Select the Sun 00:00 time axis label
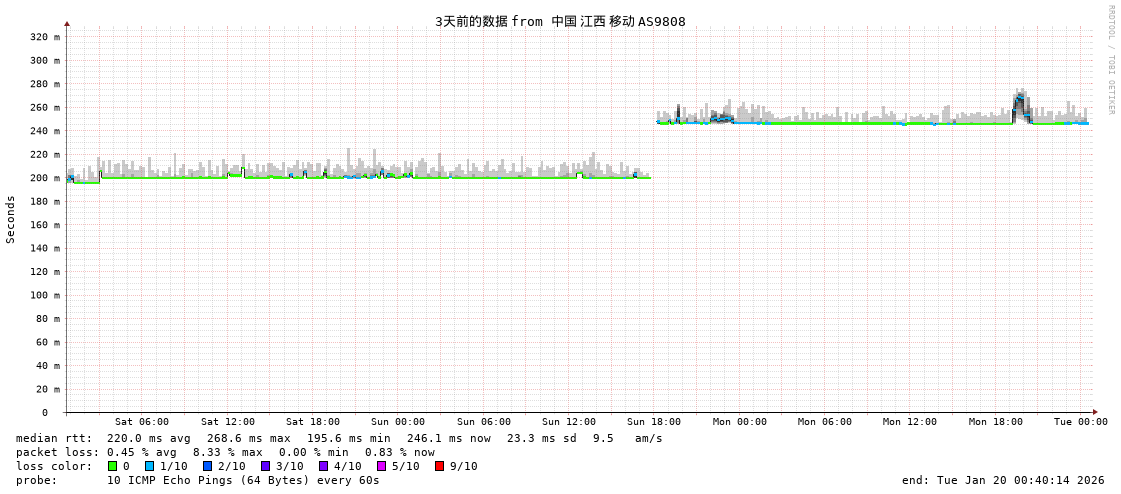This screenshot has height=494, width=1121. 398,422
